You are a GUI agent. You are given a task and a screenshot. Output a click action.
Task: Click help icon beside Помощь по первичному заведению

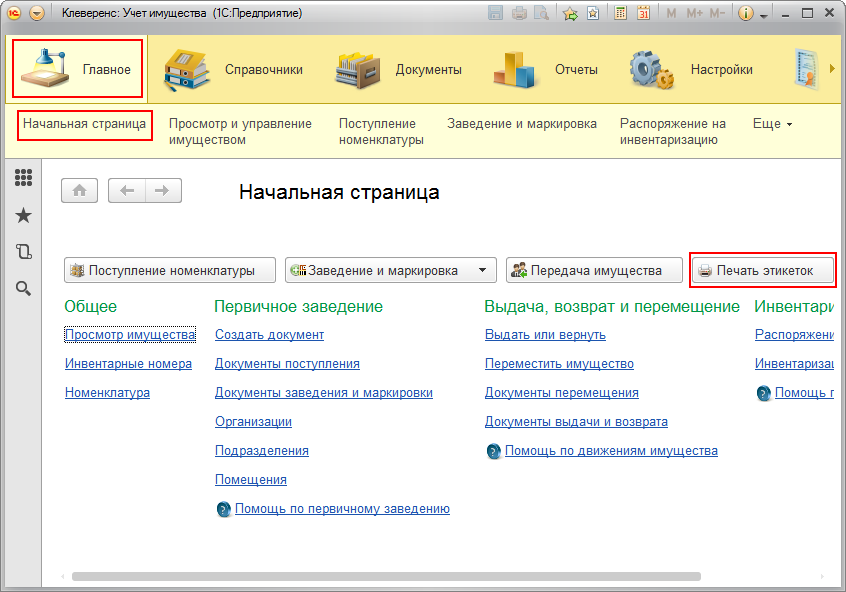[x=223, y=509]
